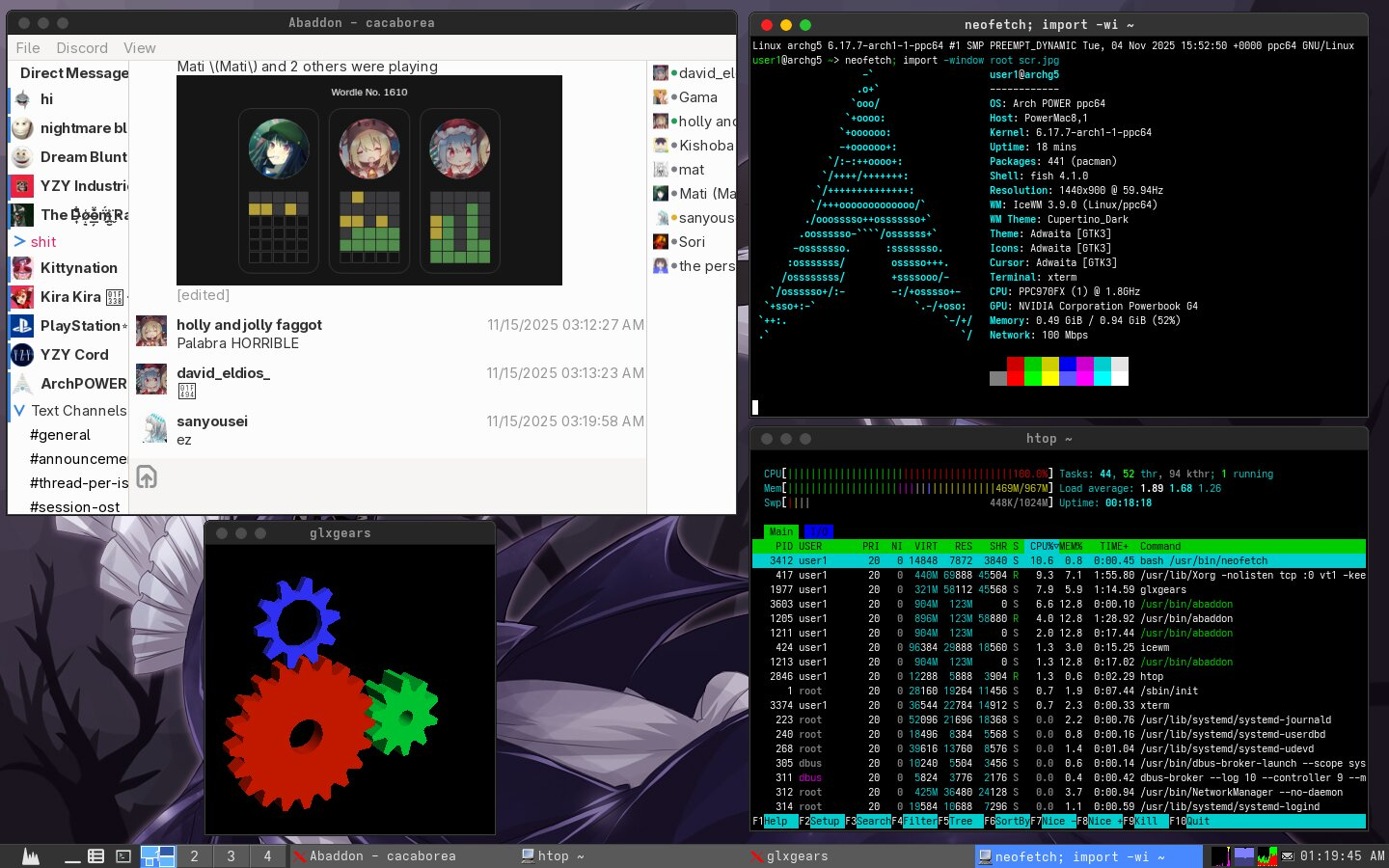The width and height of the screenshot is (1389, 868).
Task: Click the taskbar clock
Action: (1342, 855)
